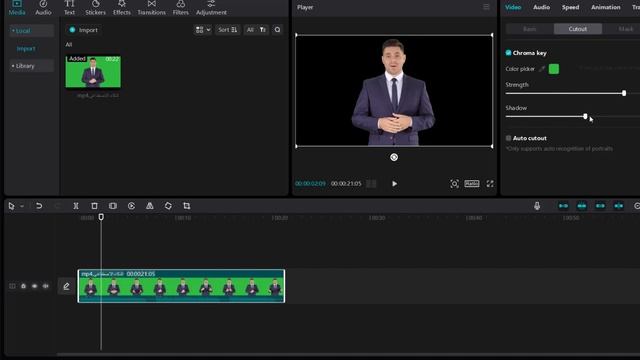Rotate the selected clip

tap(168, 206)
